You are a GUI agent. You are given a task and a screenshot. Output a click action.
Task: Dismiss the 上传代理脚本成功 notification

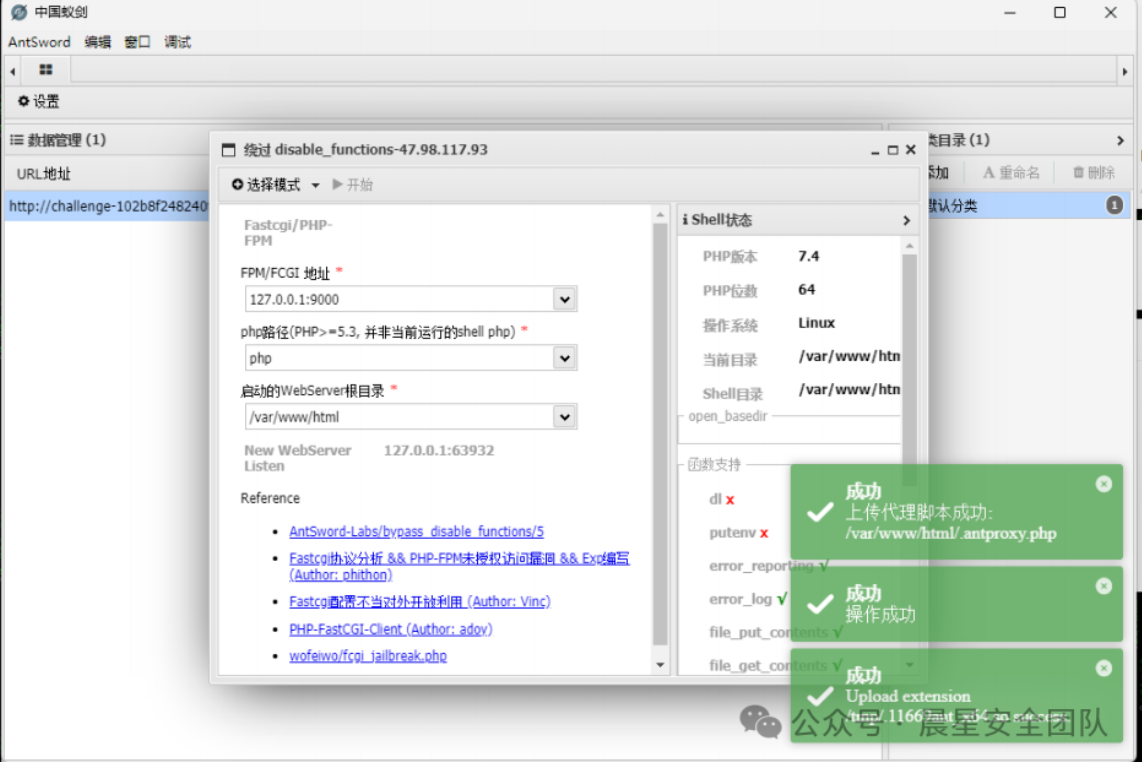1103,484
